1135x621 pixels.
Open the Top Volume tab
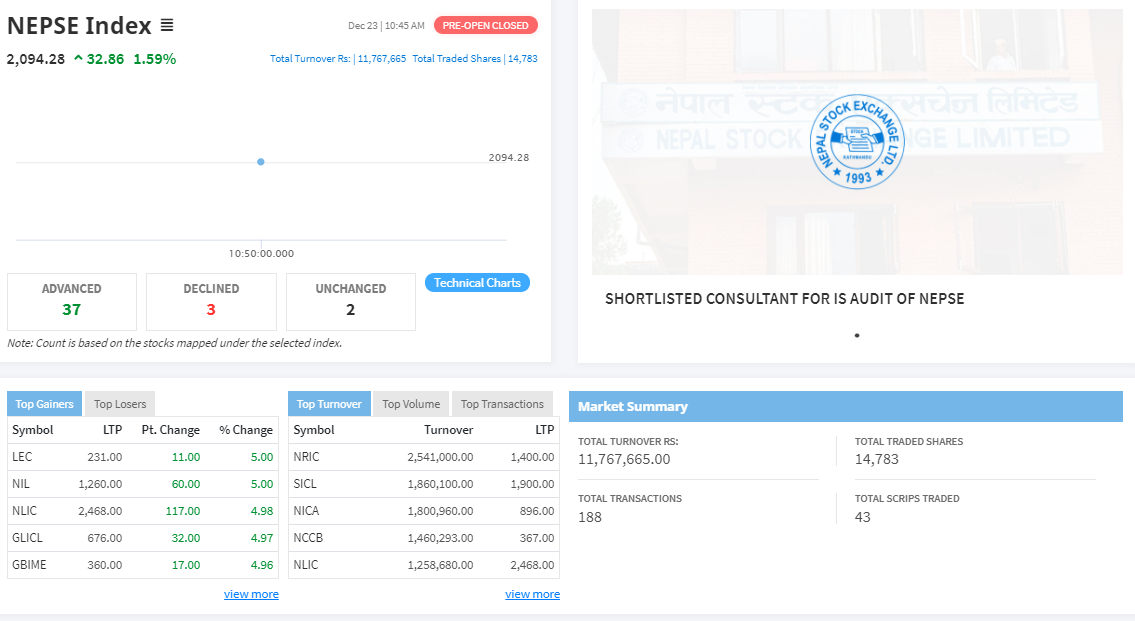point(411,404)
